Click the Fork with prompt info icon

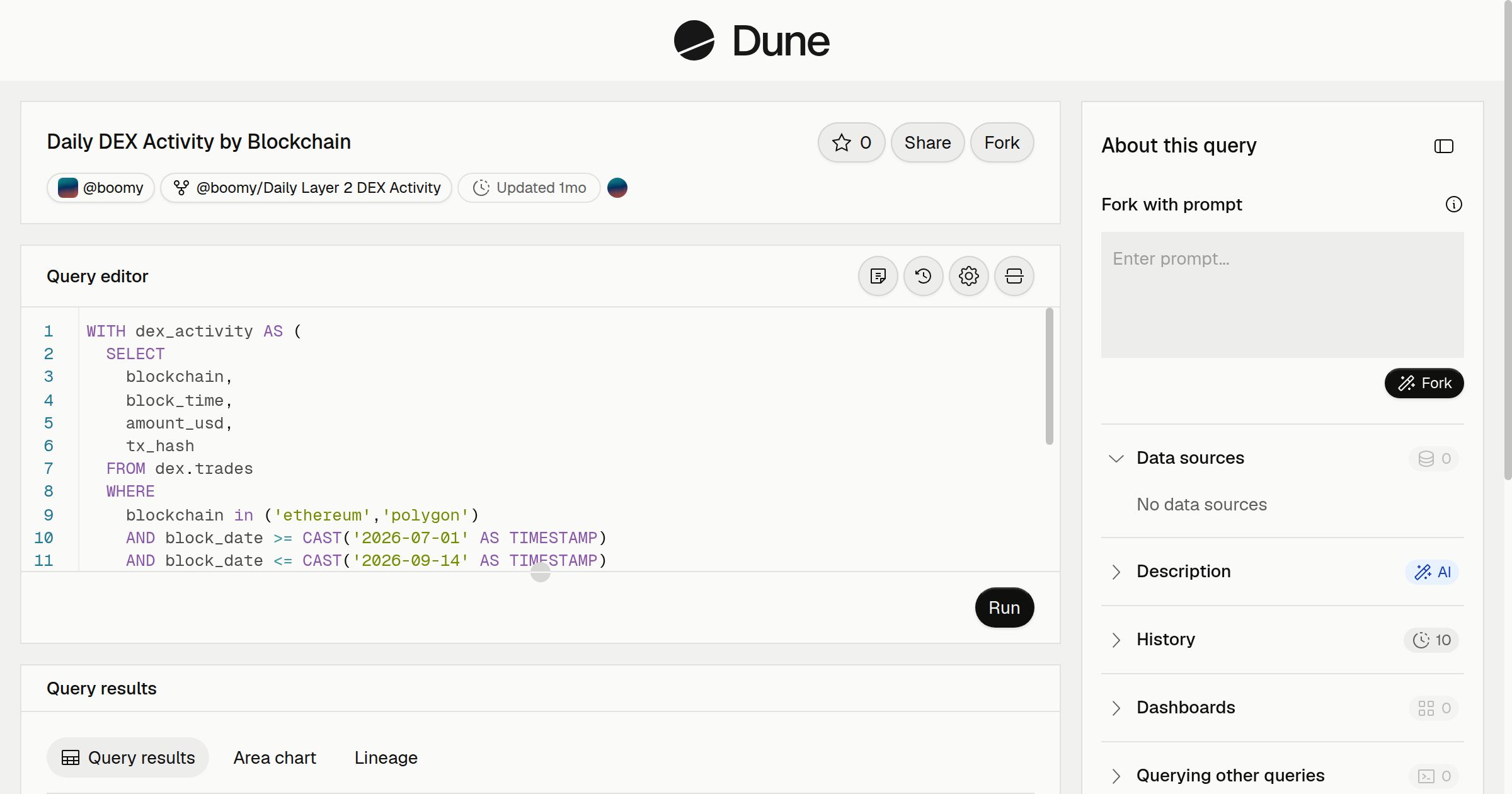pos(1453,204)
